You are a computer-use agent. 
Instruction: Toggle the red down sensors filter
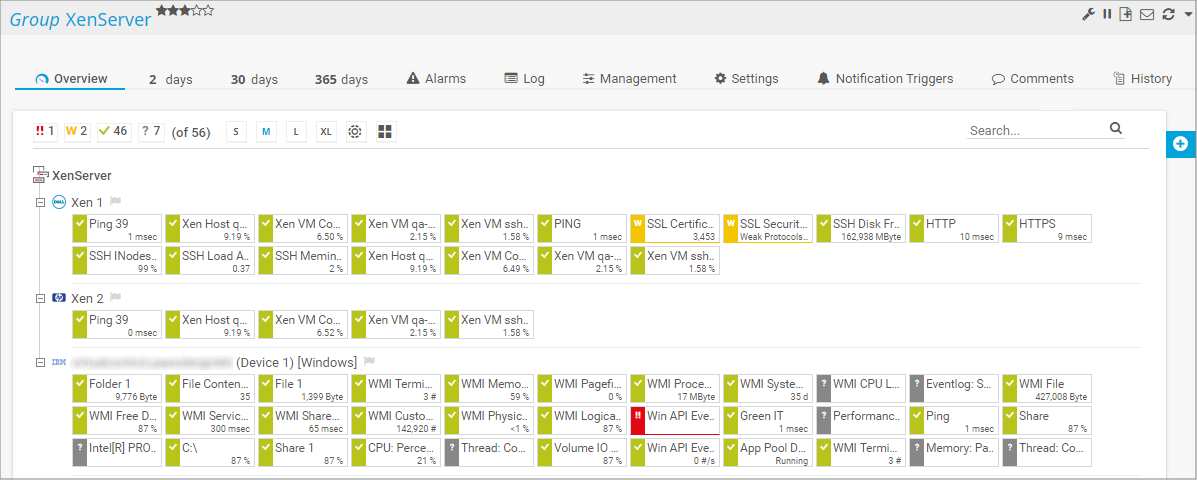pos(46,131)
